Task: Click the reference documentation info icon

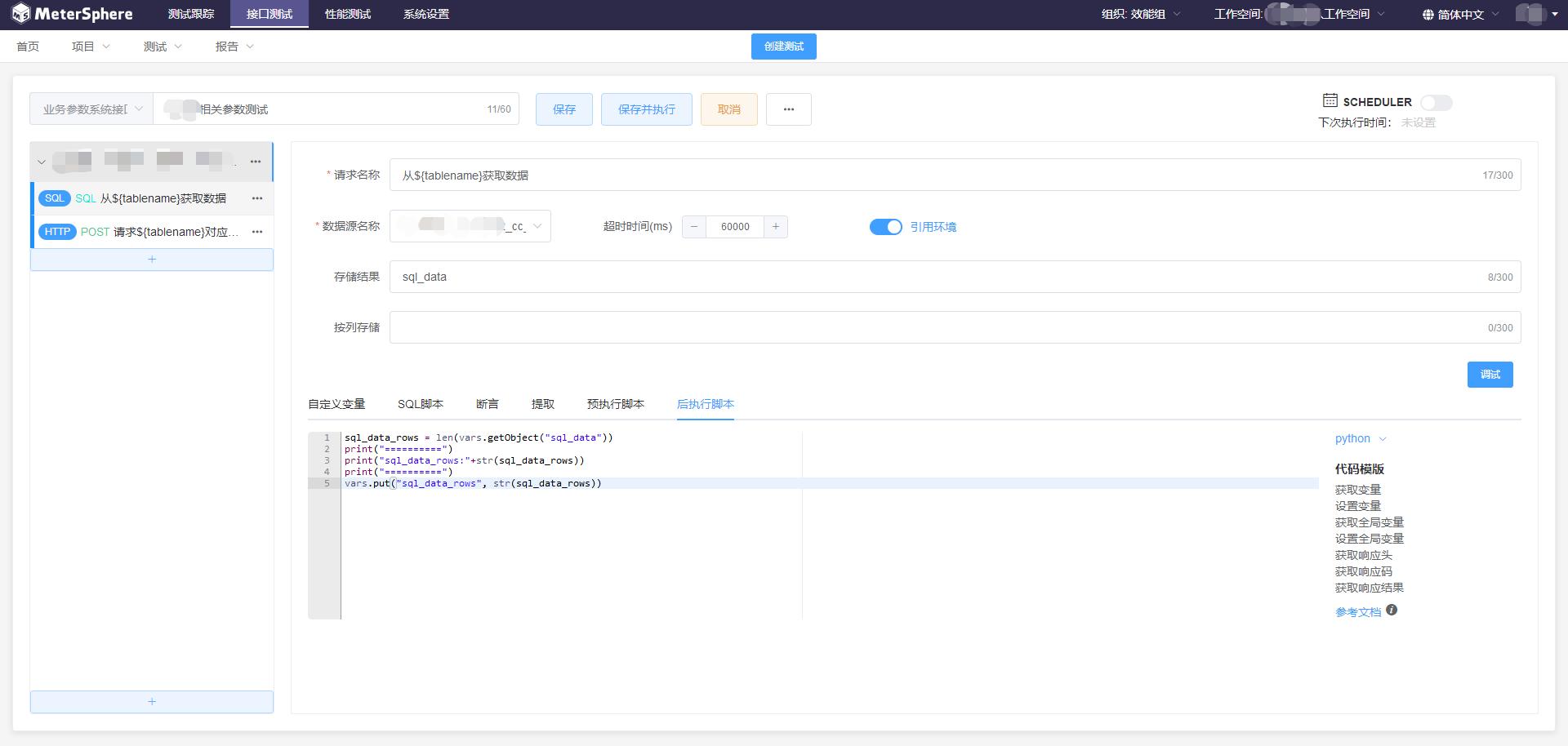Action: pos(1392,610)
